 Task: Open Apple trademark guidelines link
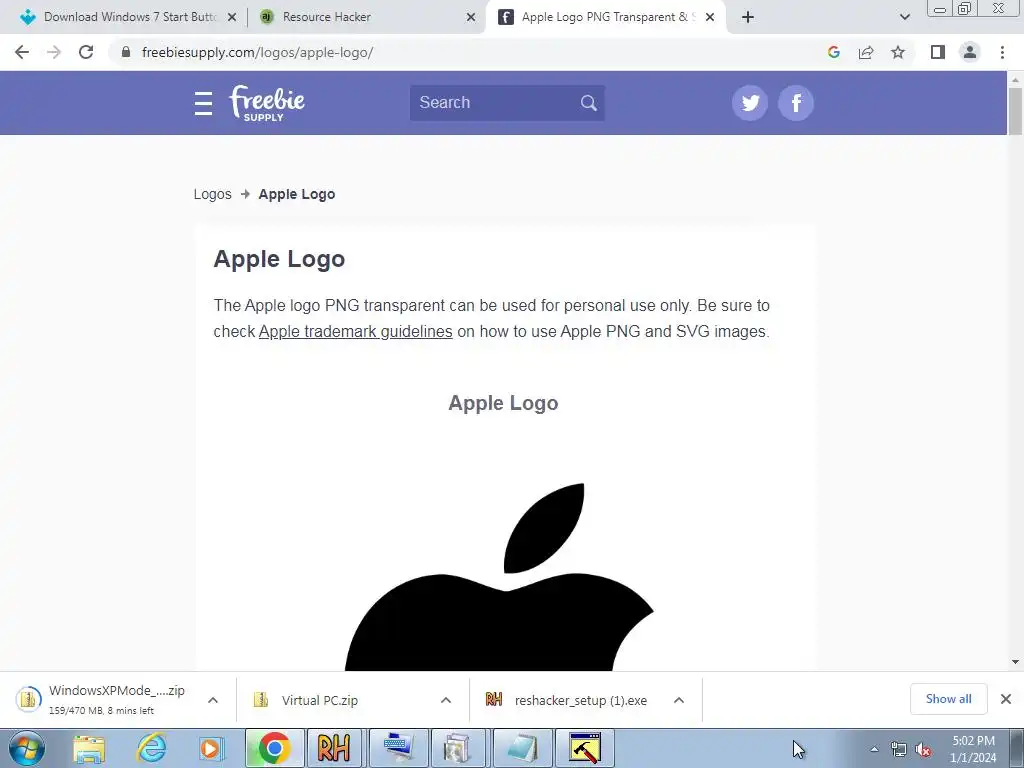point(355,332)
